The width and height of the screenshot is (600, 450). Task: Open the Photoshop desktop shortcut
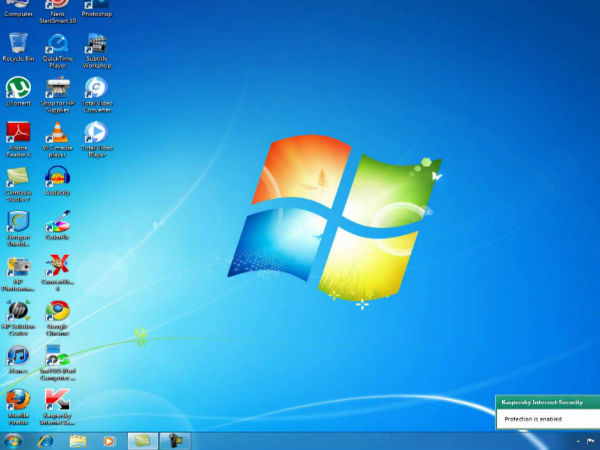[x=97, y=9]
